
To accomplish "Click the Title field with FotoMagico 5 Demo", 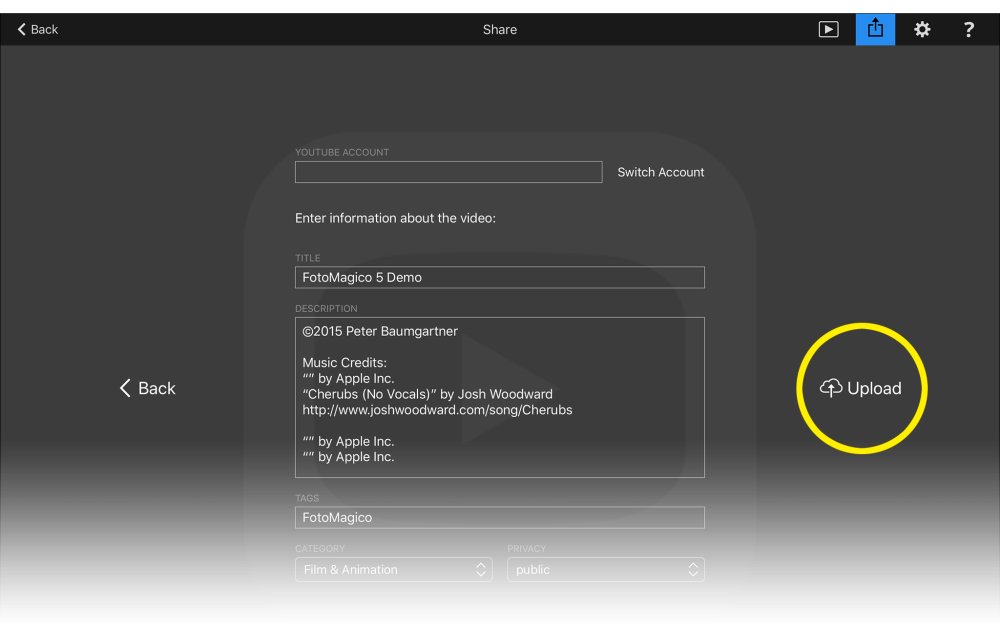I will tap(499, 277).
